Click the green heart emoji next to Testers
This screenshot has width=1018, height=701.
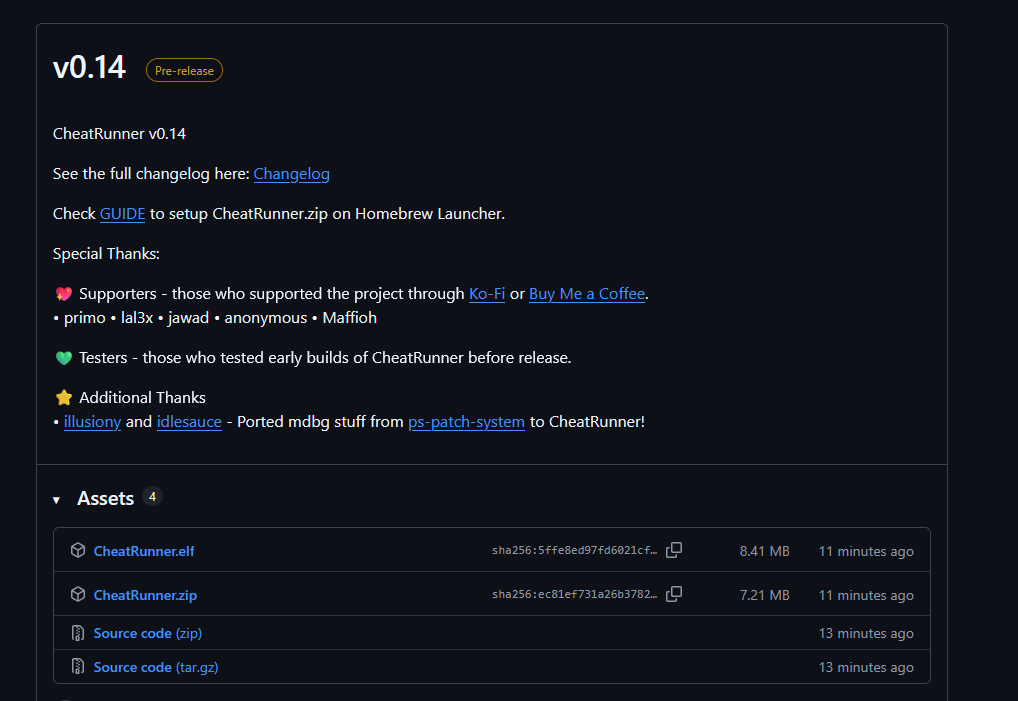tap(64, 358)
